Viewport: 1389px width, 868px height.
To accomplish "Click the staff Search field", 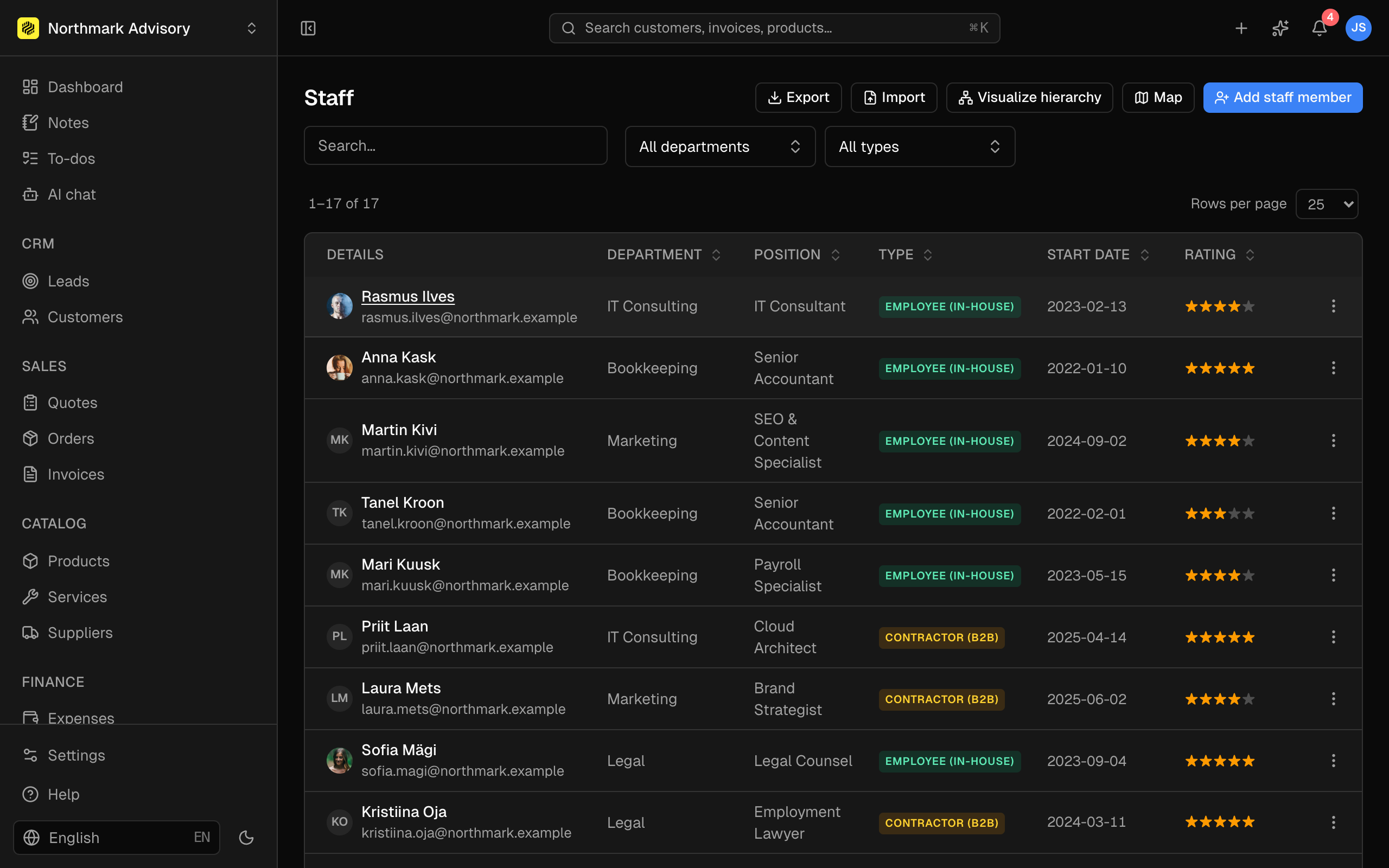I will (x=455, y=146).
